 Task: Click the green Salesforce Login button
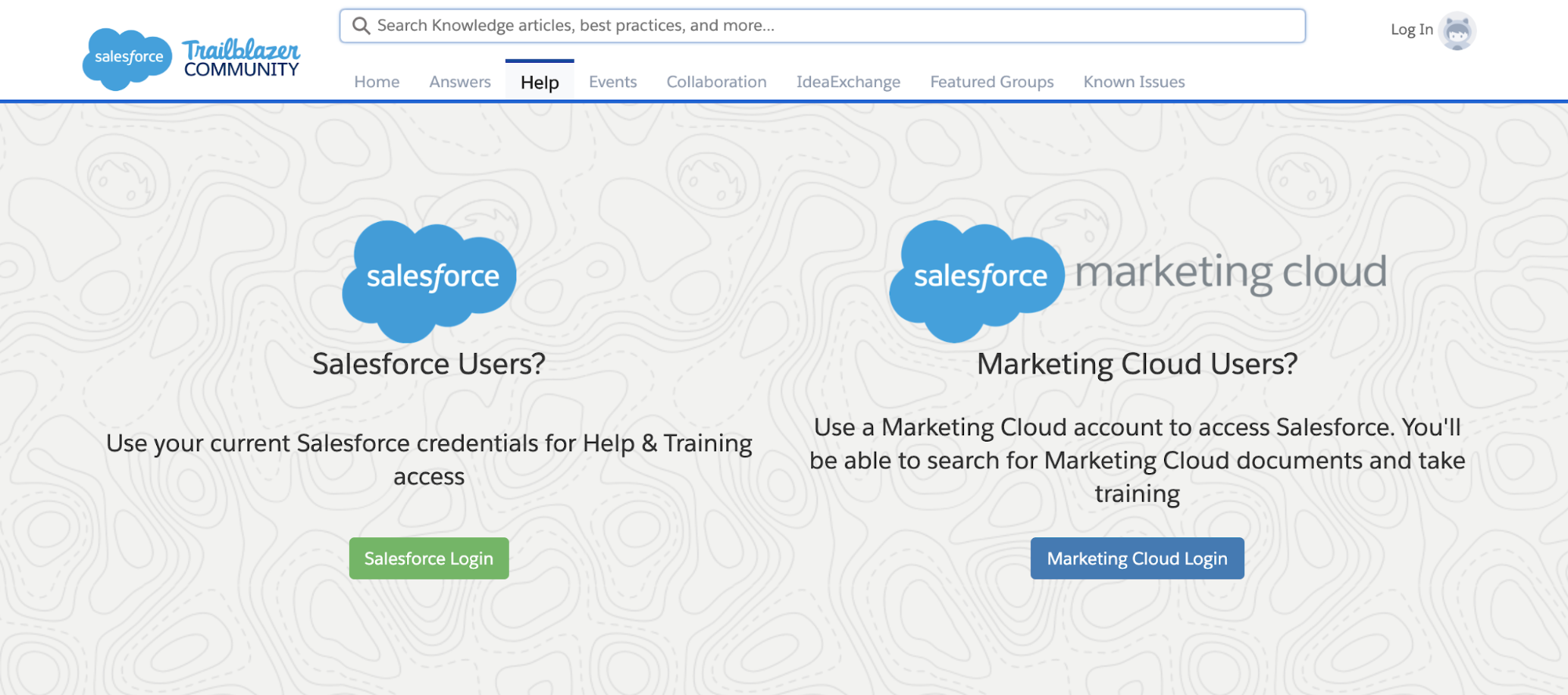click(x=429, y=559)
